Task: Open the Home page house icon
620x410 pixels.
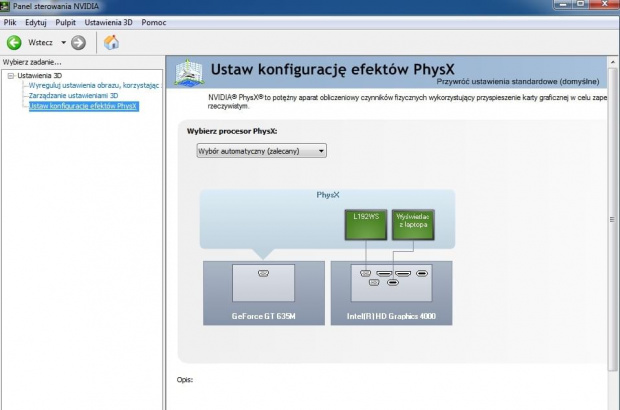Action: pyautogui.click(x=111, y=42)
